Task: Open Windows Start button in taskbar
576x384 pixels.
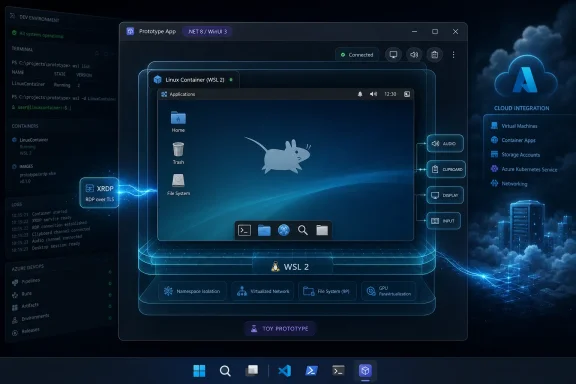Action: (199, 371)
